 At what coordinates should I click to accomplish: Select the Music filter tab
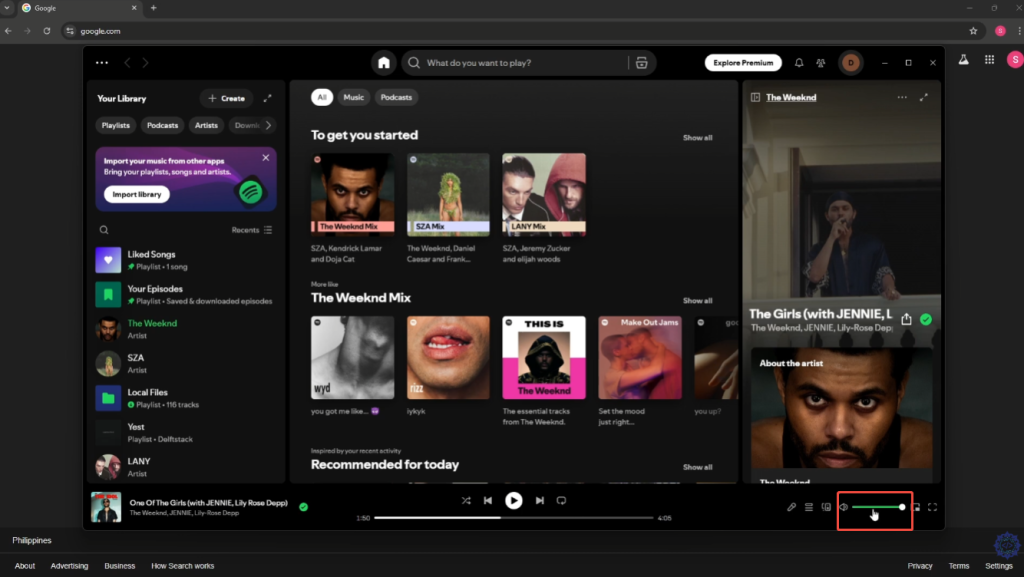(353, 97)
